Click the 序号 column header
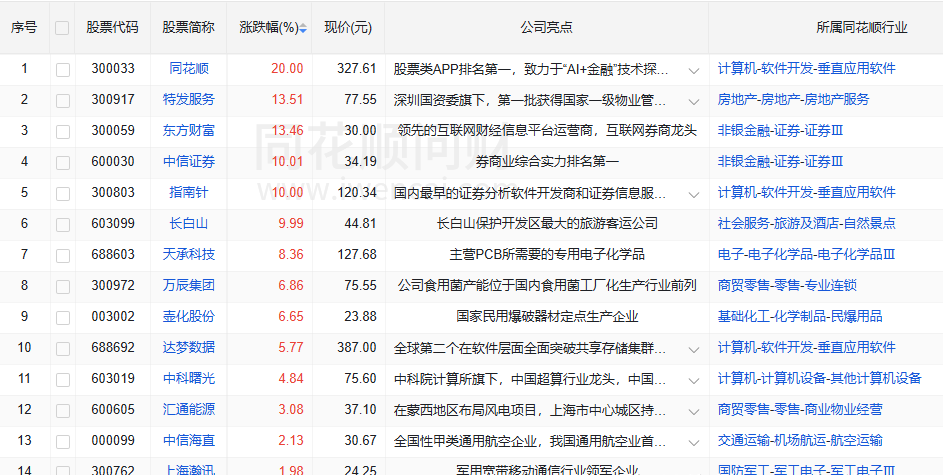The width and height of the screenshot is (943, 475). coord(24,28)
